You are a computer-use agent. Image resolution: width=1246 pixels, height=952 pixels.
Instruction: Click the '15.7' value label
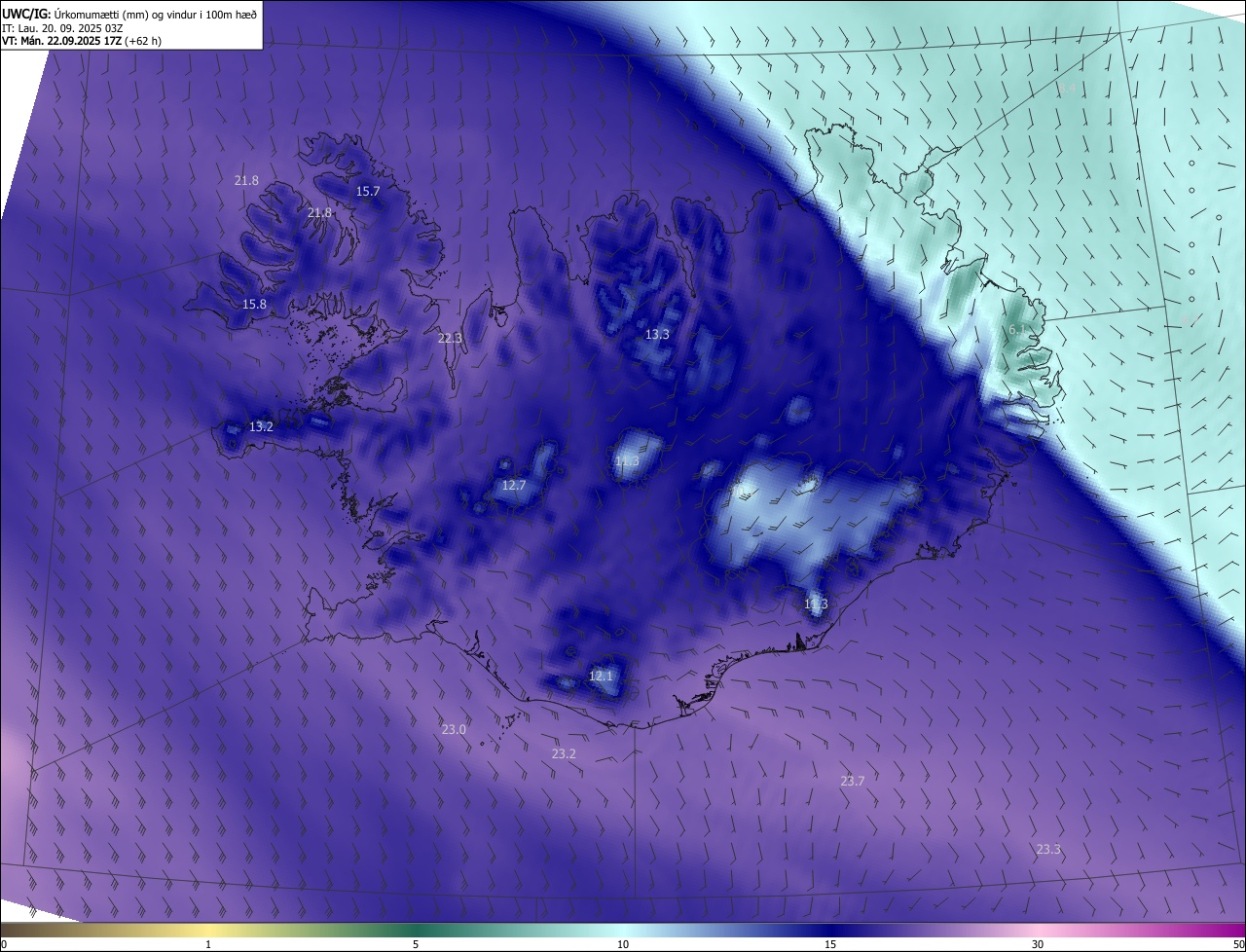(x=367, y=191)
